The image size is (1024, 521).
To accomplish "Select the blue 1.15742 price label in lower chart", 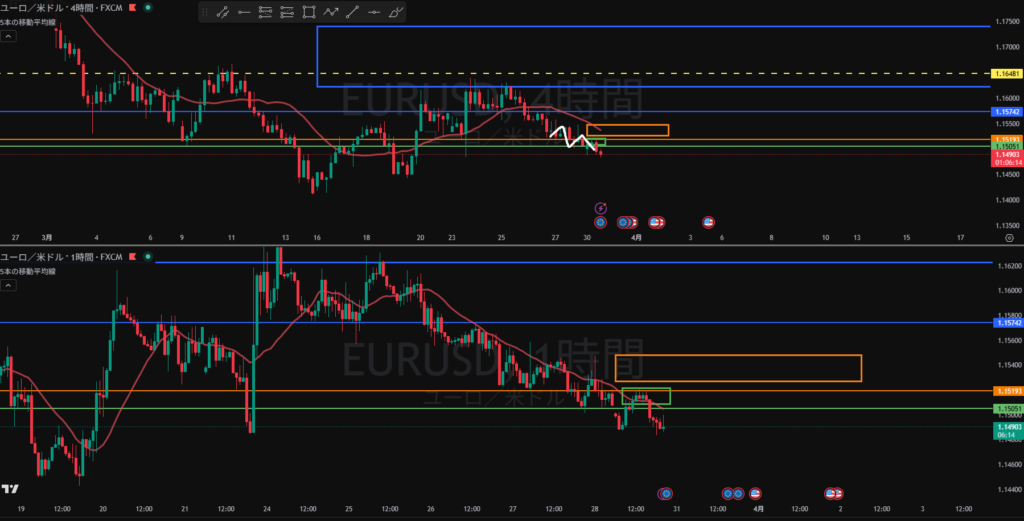I will pyautogui.click(x=1005, y=323).
